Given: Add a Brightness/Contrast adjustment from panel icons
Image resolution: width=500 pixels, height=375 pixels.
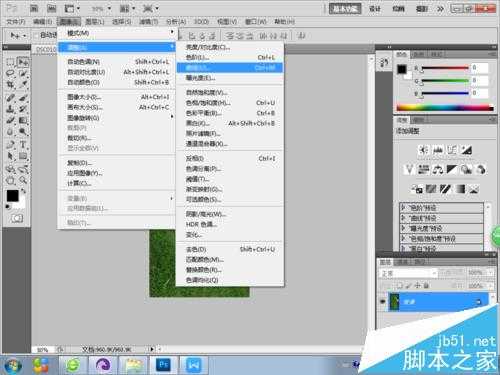Looking at the screenshot, I should click(424, 150).
